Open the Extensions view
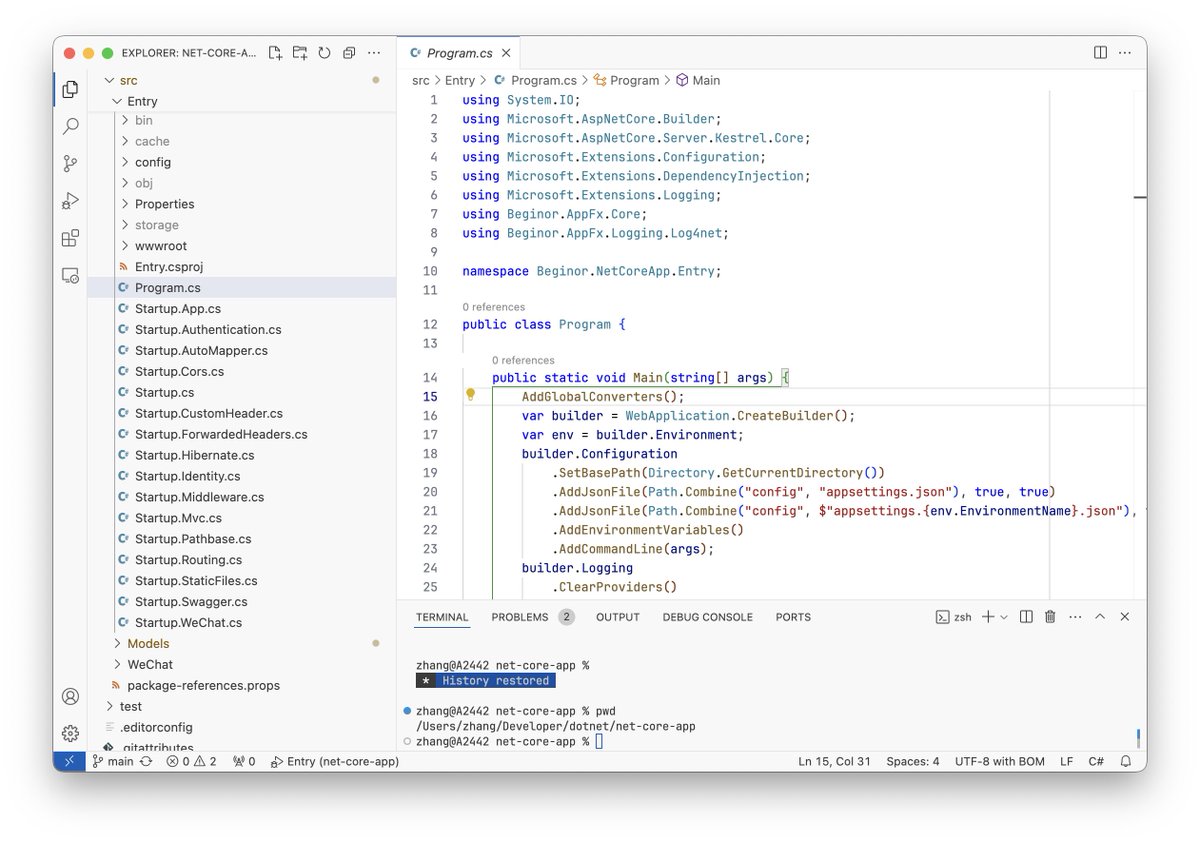This screenshot has width=1200, height=842. pos(70,238)
